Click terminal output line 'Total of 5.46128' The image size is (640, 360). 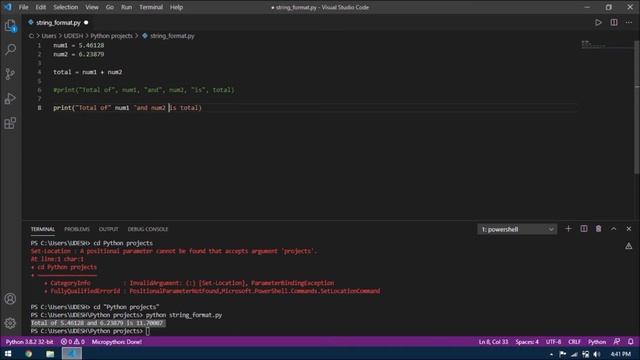click(x=98, y=323)
